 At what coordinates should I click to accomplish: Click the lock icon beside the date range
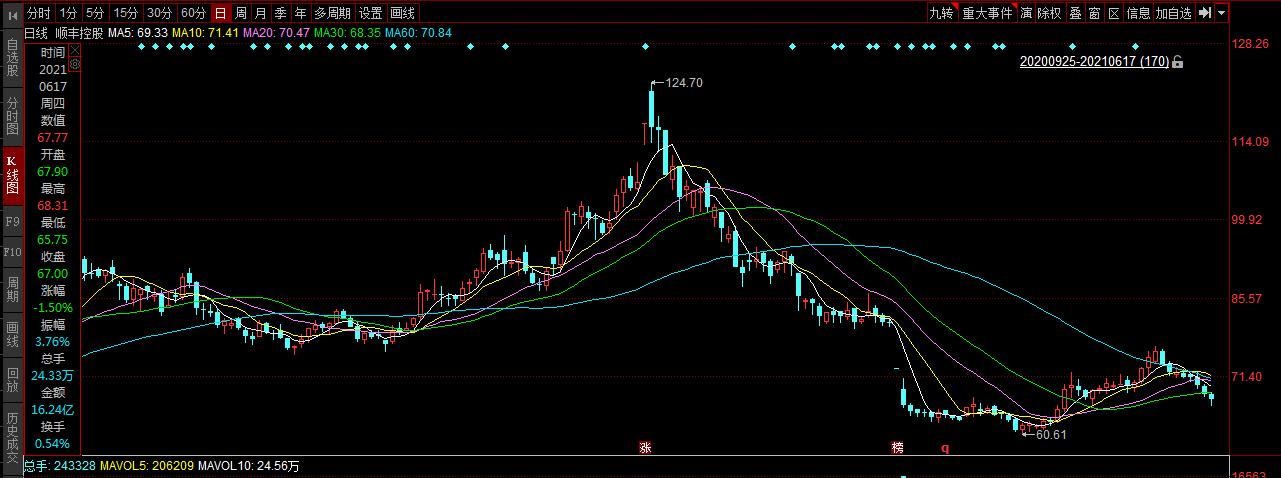click(x=1177, y=62)
